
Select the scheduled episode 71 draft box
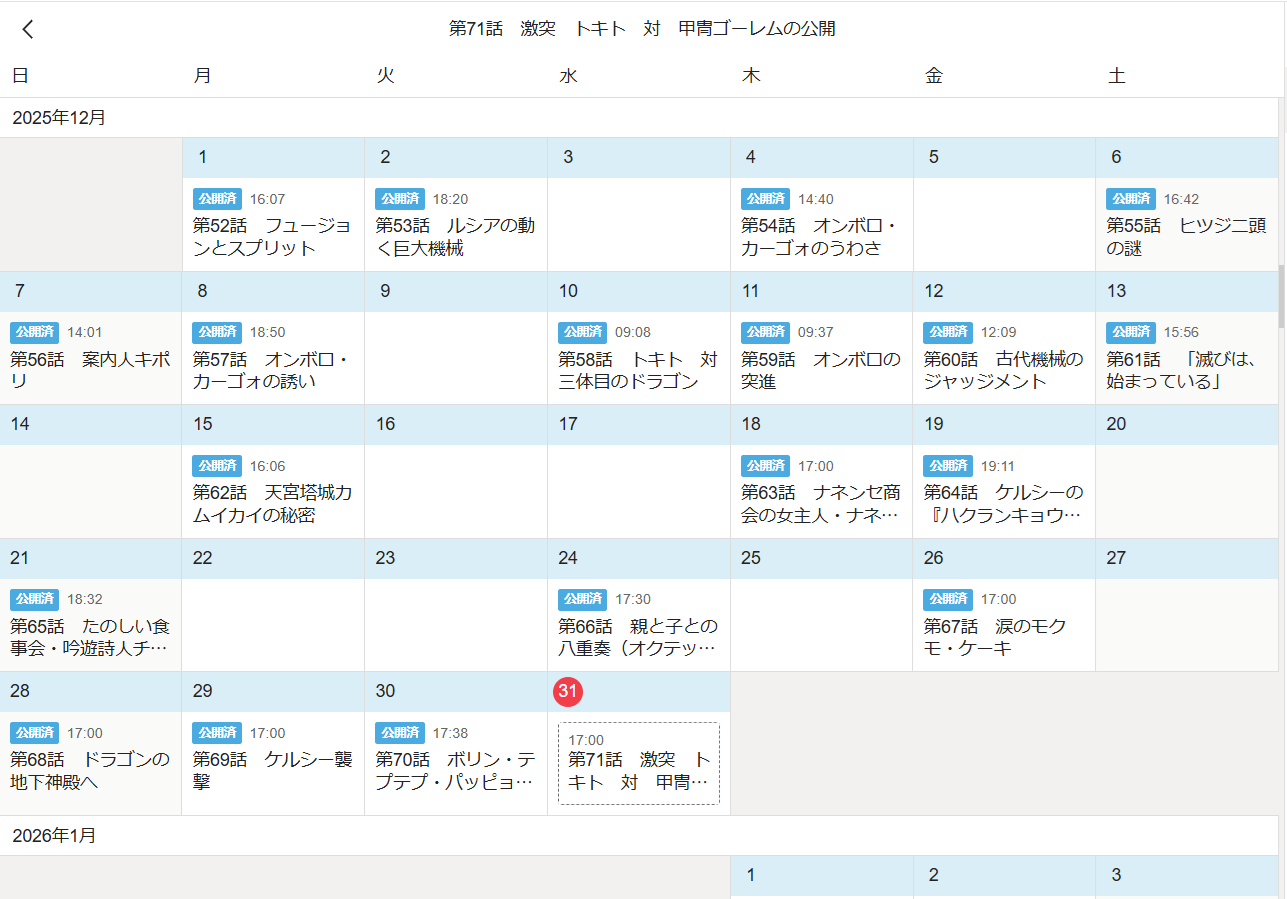638,763
